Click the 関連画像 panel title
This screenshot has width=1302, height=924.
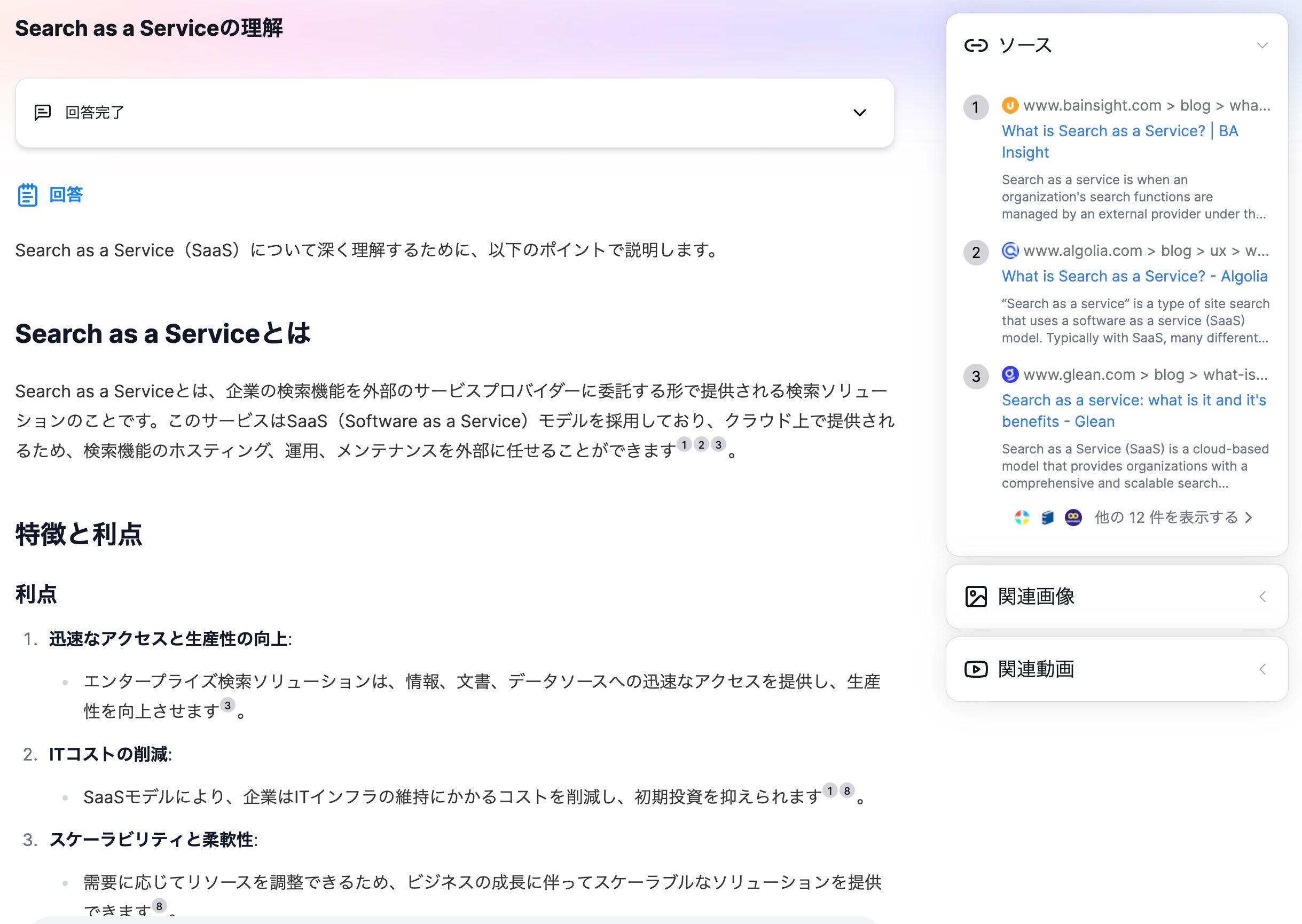point(1036,596)
